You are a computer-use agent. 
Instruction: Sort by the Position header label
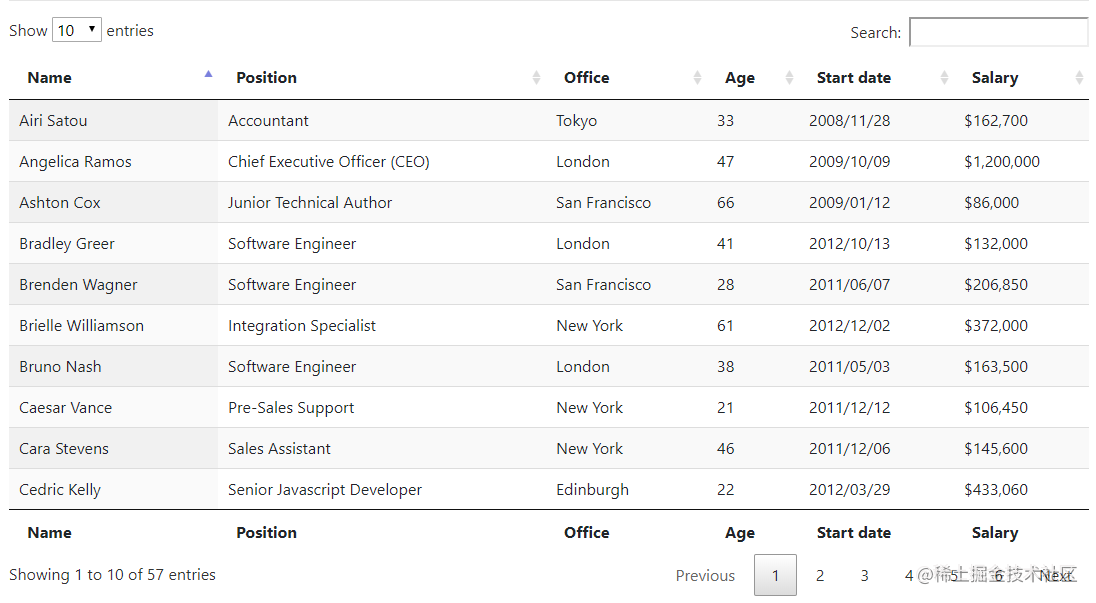266,78
